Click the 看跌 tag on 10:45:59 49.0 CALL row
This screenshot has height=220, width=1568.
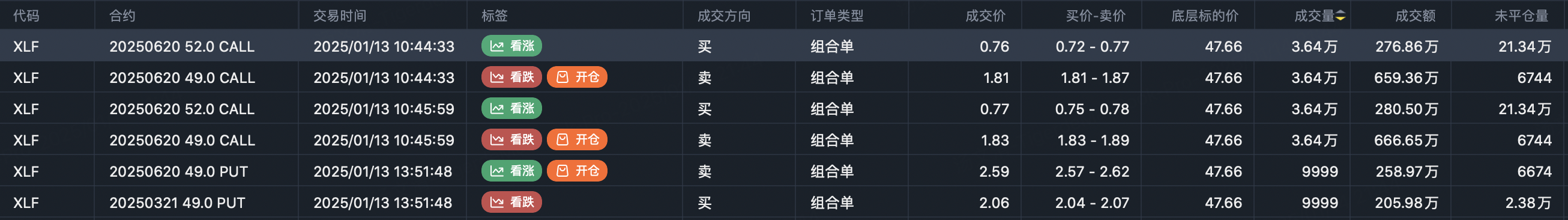511,140
